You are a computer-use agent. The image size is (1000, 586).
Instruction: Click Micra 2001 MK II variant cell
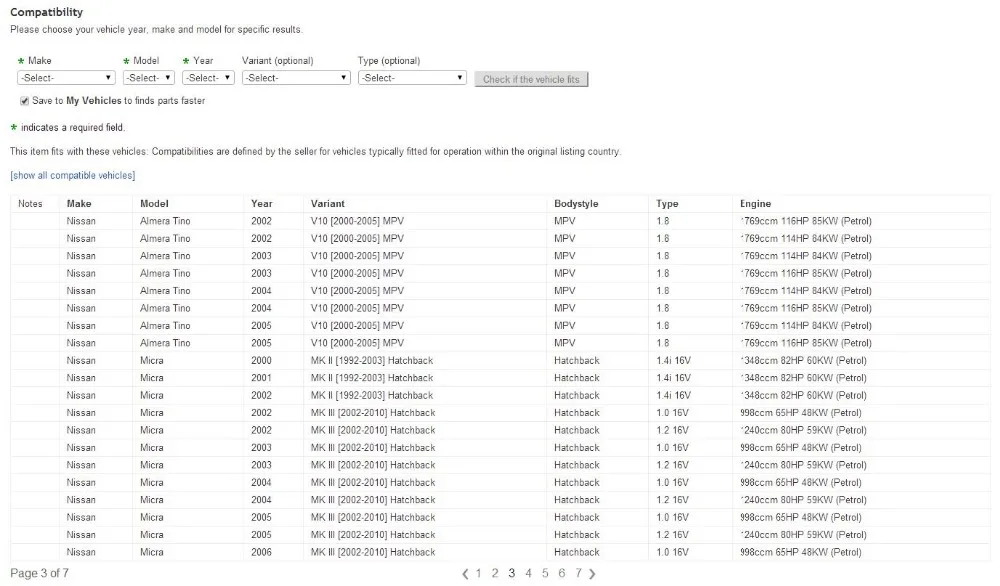(372, 377)
